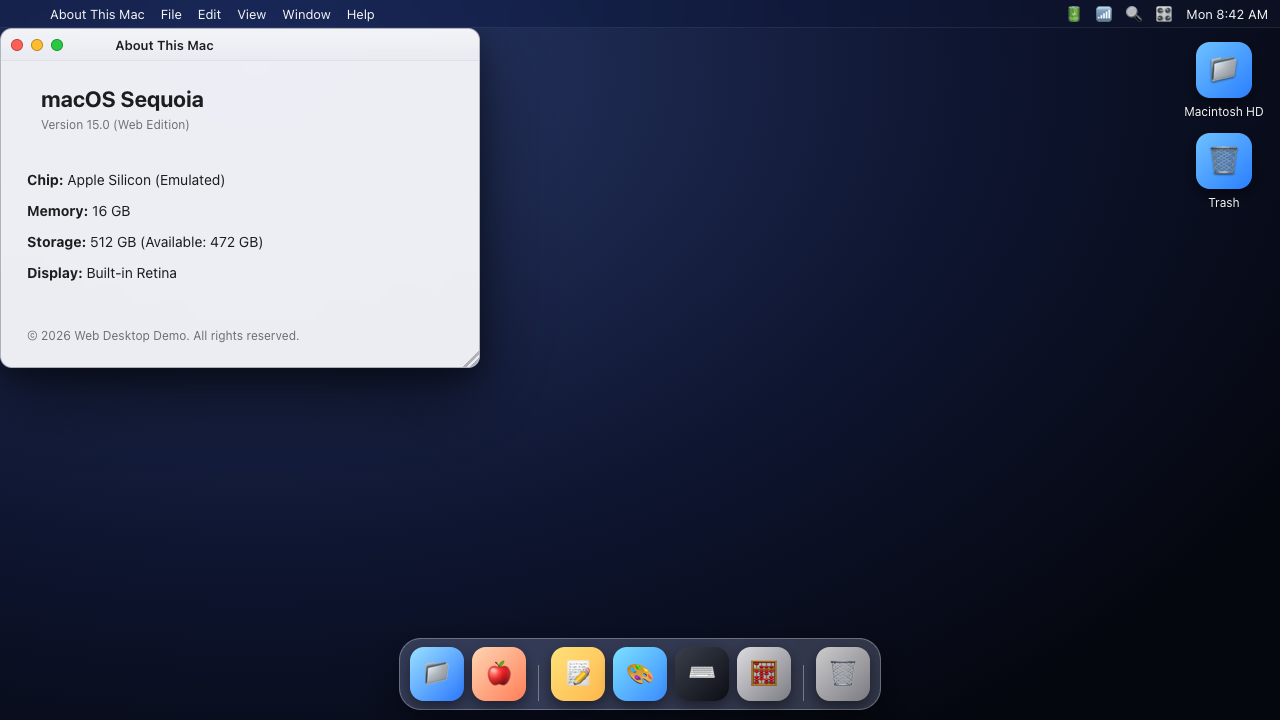This screenshot has width=1280, height=720.
Task: Open the Control Center icon in menu bar
Action: coord(1164,14)
